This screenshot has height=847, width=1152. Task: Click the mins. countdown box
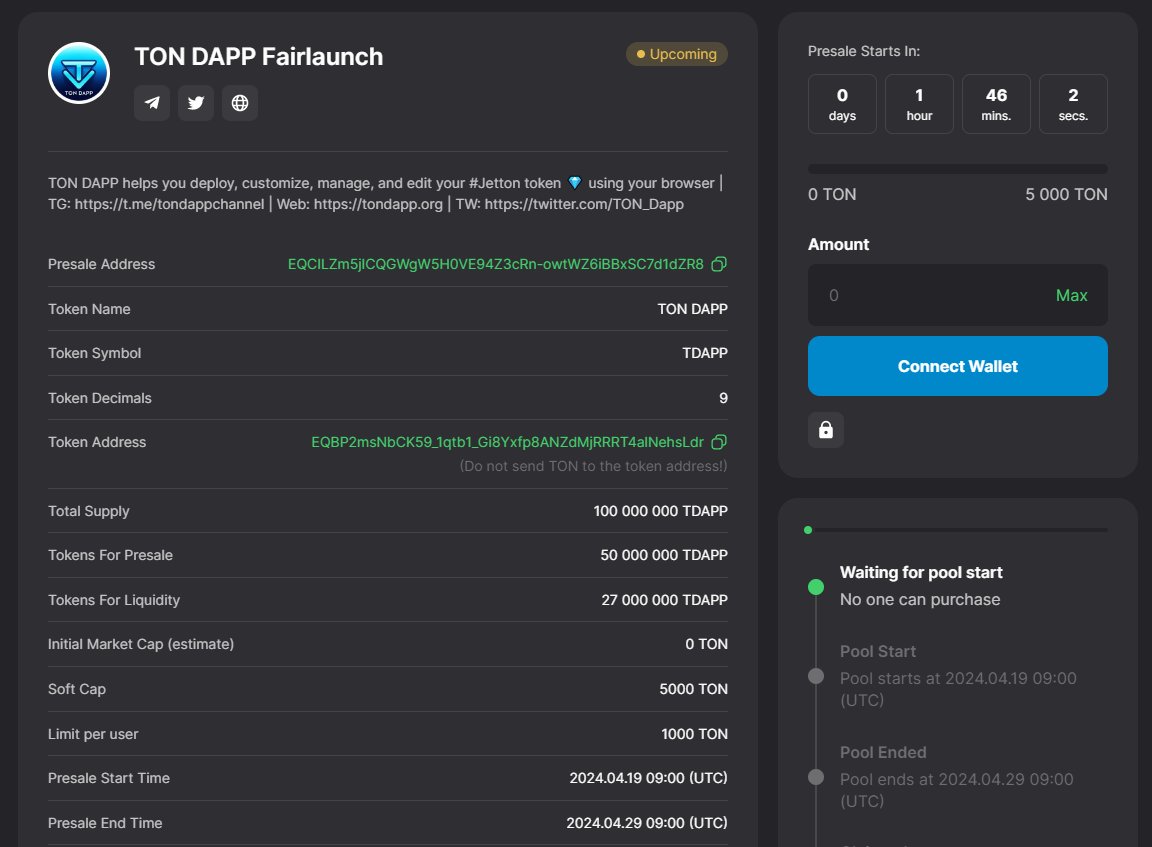(x=996, y=104)
